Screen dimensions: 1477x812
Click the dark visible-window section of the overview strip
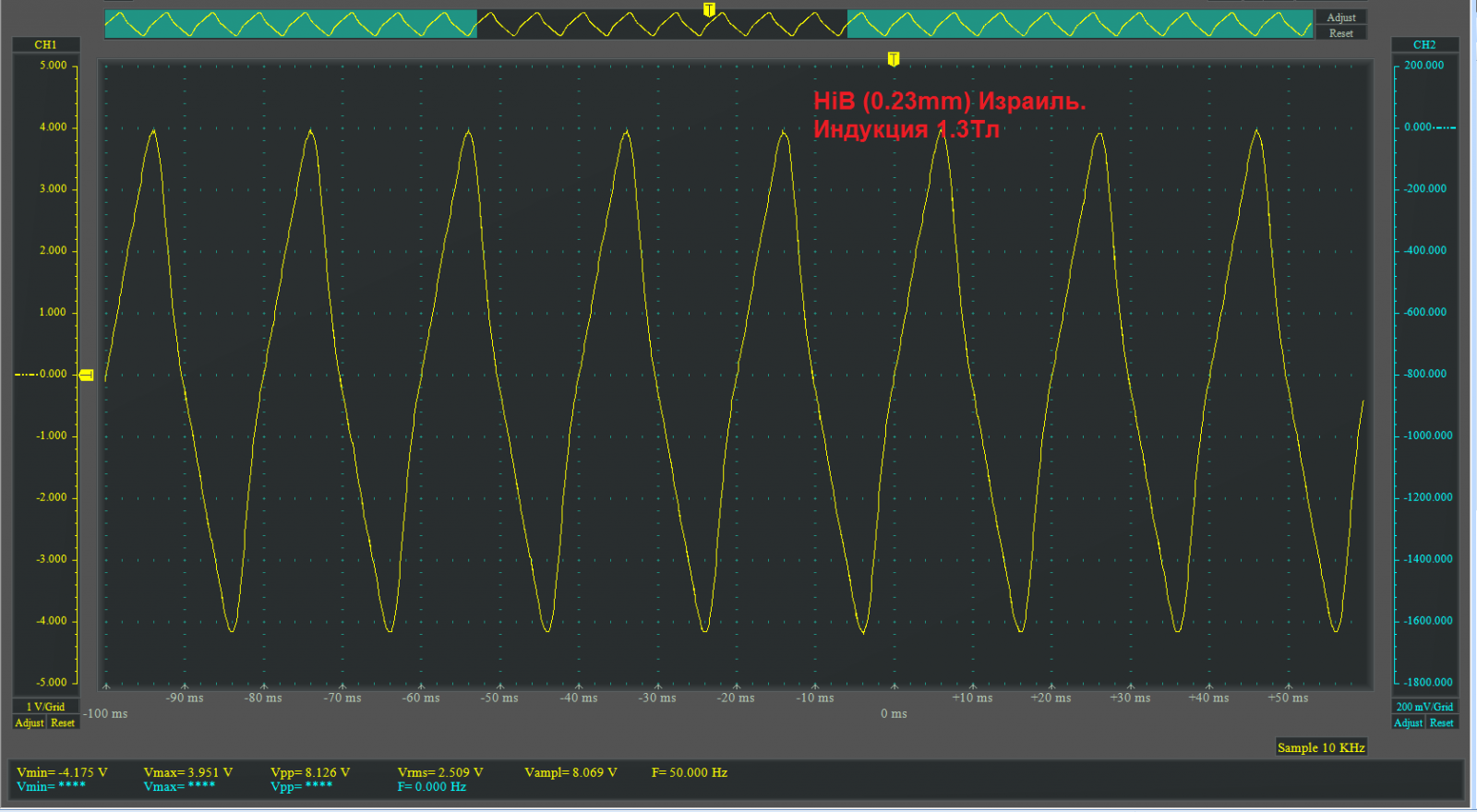coord(662,24)
